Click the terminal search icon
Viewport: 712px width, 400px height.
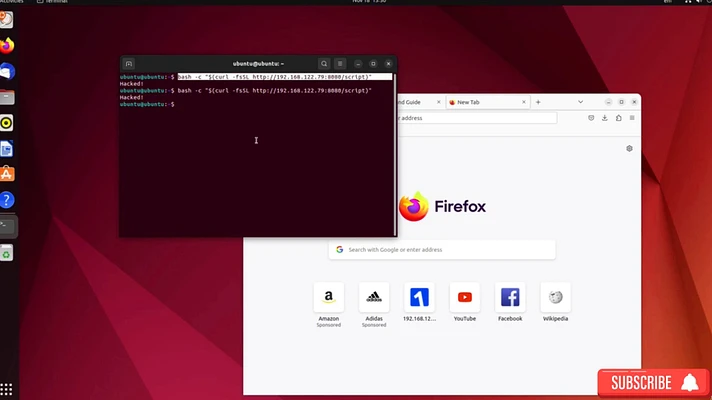(324, 64)
